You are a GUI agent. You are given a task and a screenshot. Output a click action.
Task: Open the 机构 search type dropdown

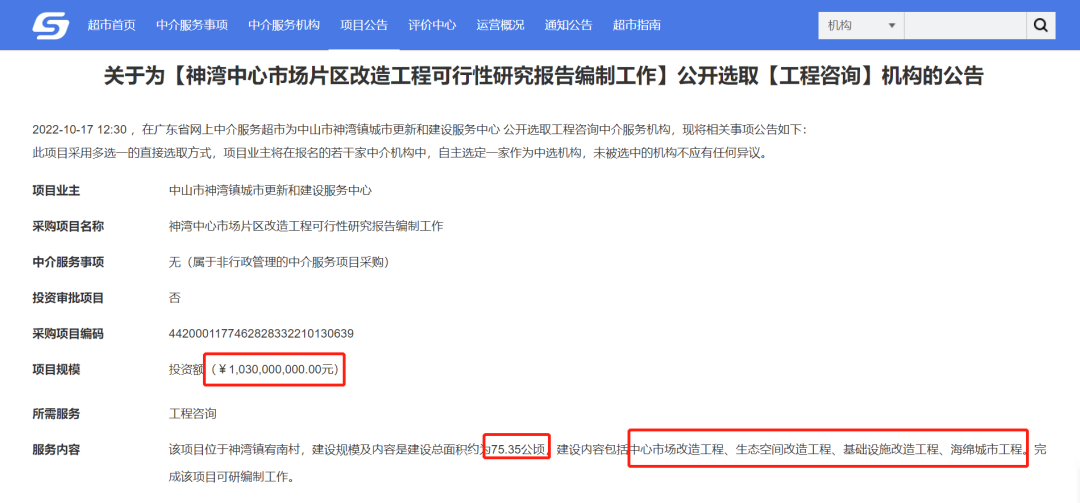point(861,25)
